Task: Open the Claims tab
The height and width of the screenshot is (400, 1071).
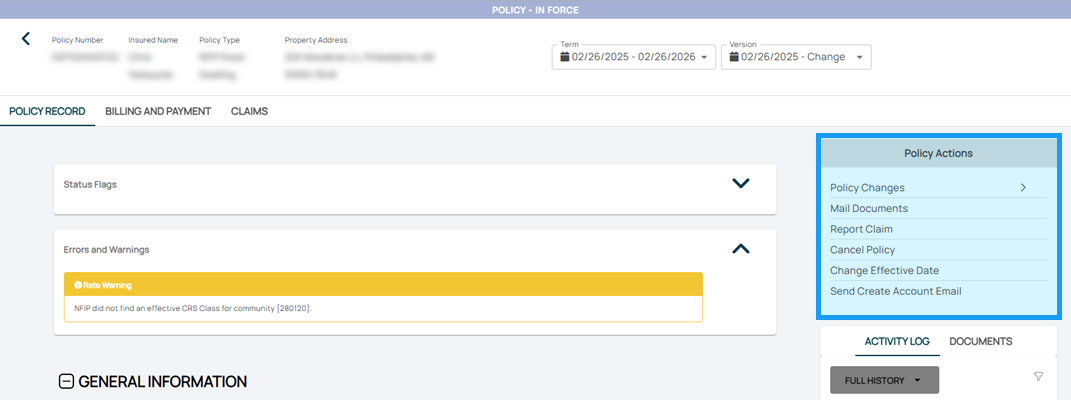Action: pos(249,111)
